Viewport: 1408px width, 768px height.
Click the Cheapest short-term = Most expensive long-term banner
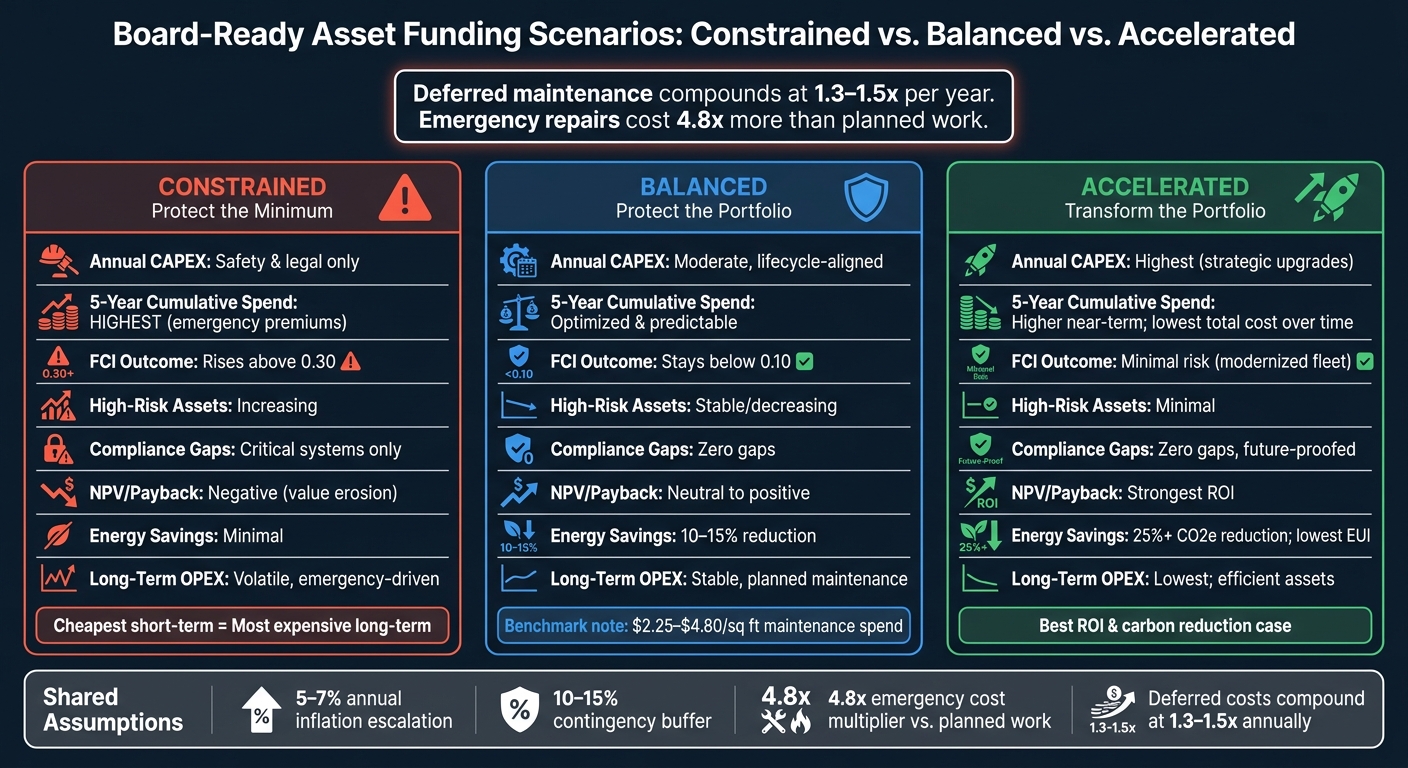pos(242,626)
